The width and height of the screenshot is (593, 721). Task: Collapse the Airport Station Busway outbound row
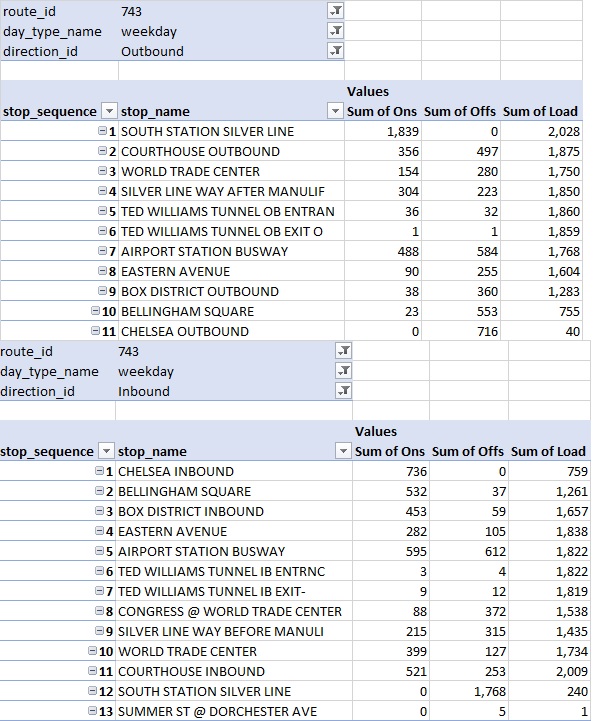coord(103,251)
